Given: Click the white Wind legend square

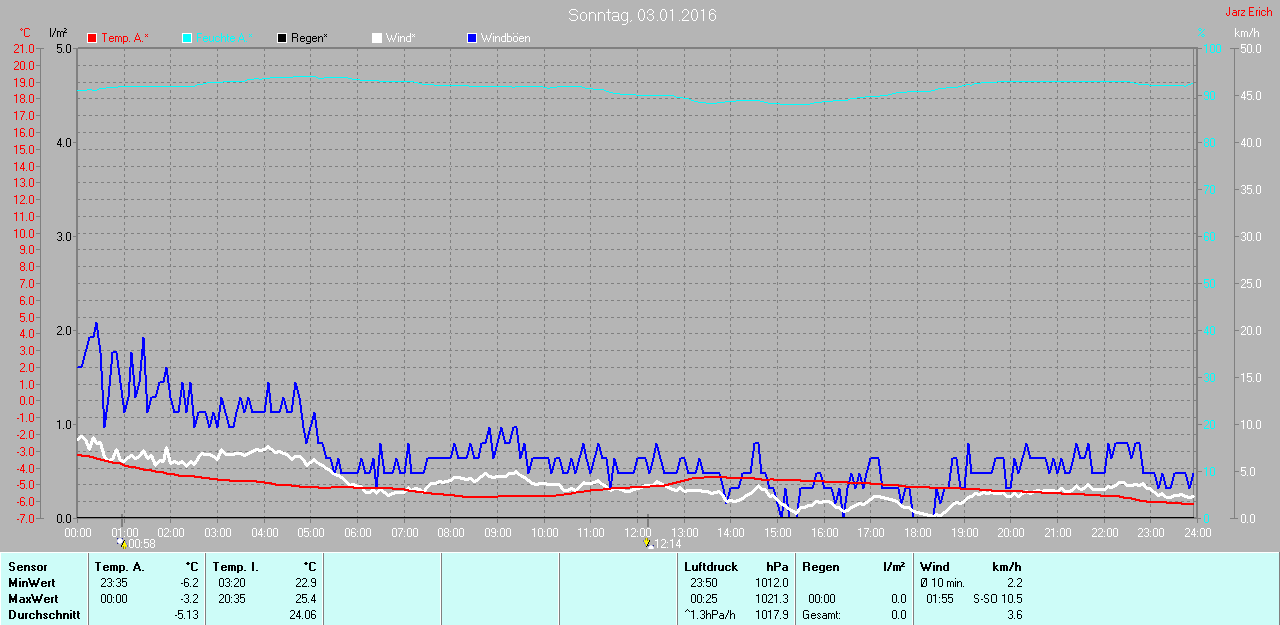Looking at the screenshot, I should 376,38.
